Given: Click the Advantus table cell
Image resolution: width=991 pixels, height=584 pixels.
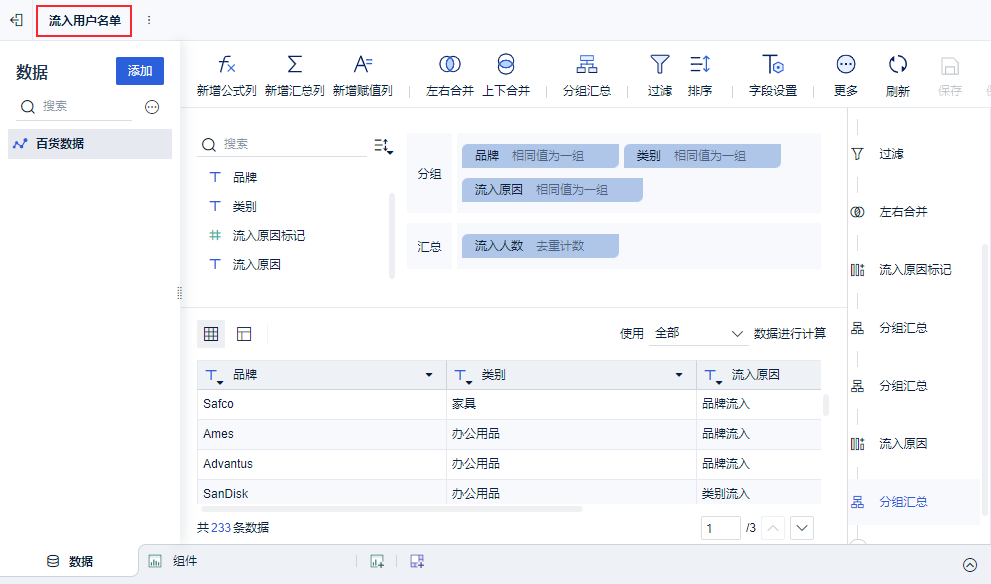Looking at the screenshot, I should coord(322,464).
